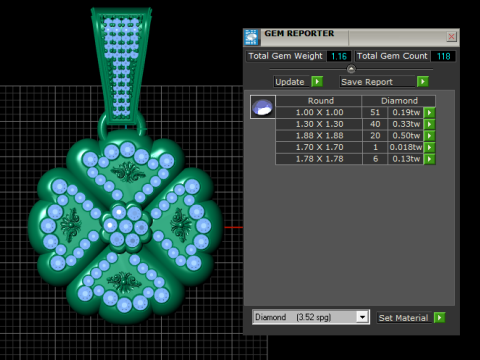Click the 0.13tw weight cell

pyautogui.click(x=406, y=159)
